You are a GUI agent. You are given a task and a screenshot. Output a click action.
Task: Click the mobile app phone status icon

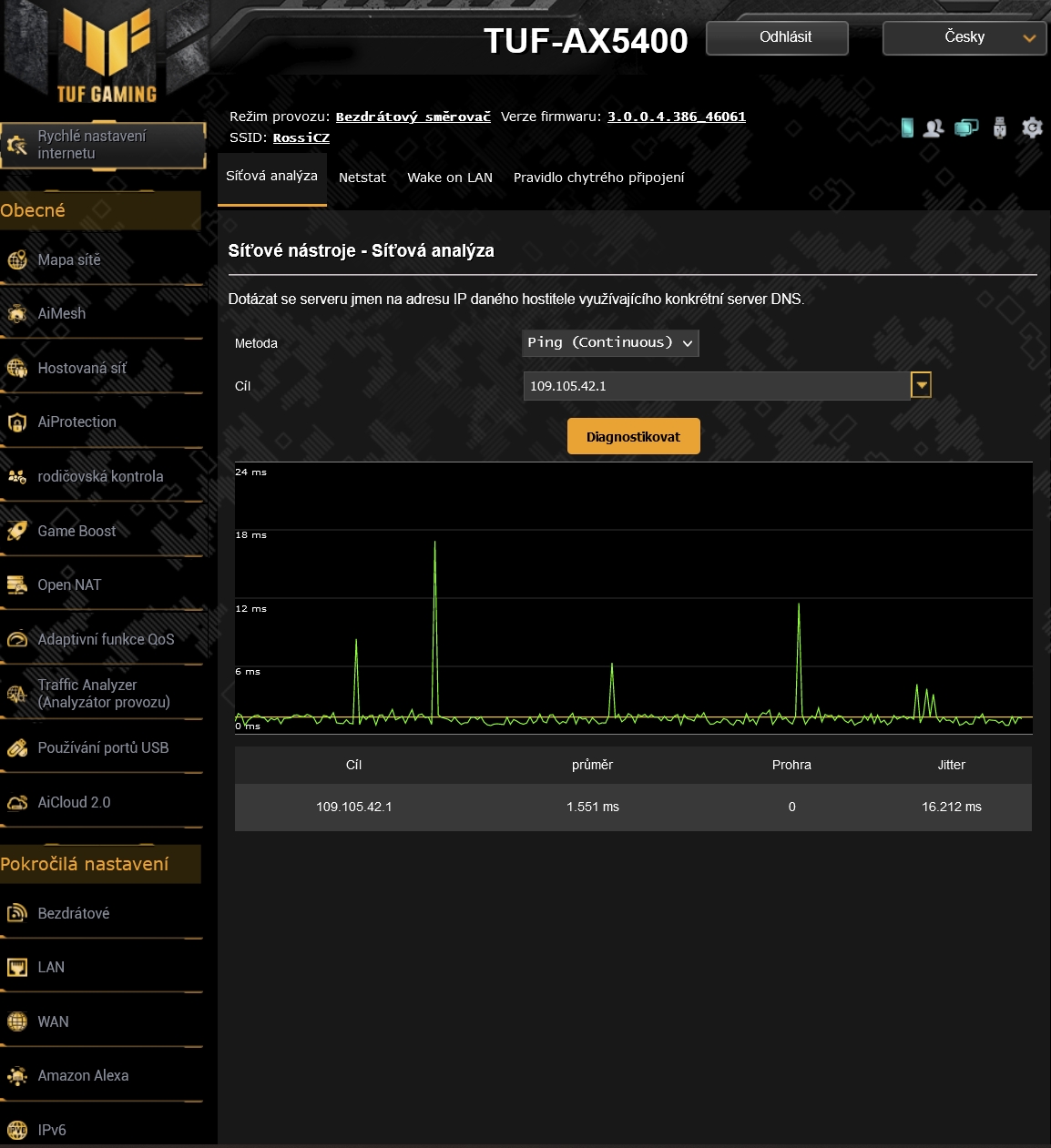(907, 128)
